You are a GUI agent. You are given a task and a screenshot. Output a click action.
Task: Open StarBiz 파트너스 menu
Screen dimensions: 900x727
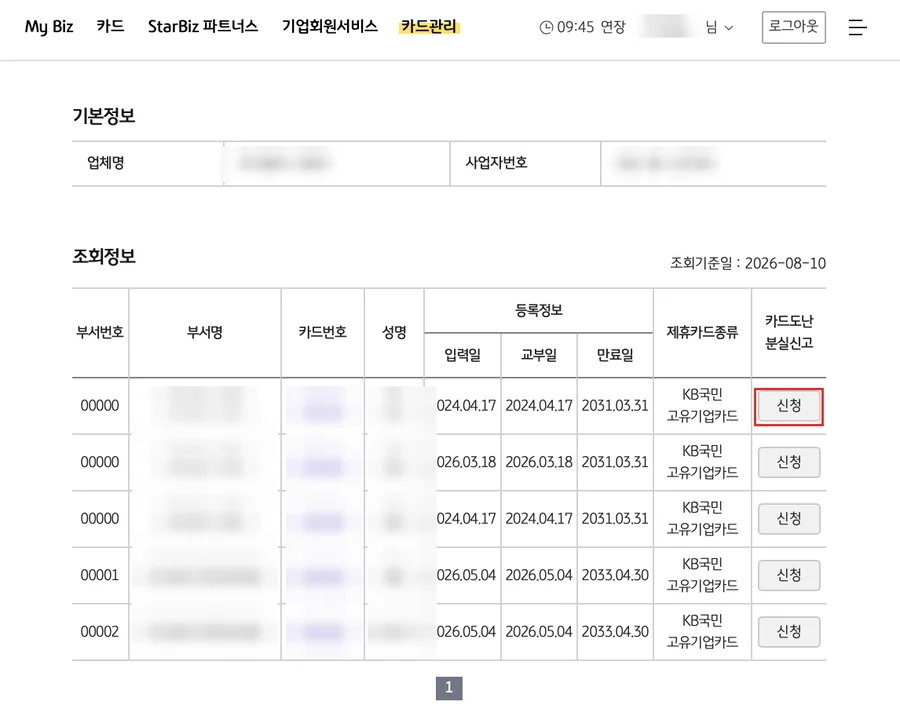point(203,26)
